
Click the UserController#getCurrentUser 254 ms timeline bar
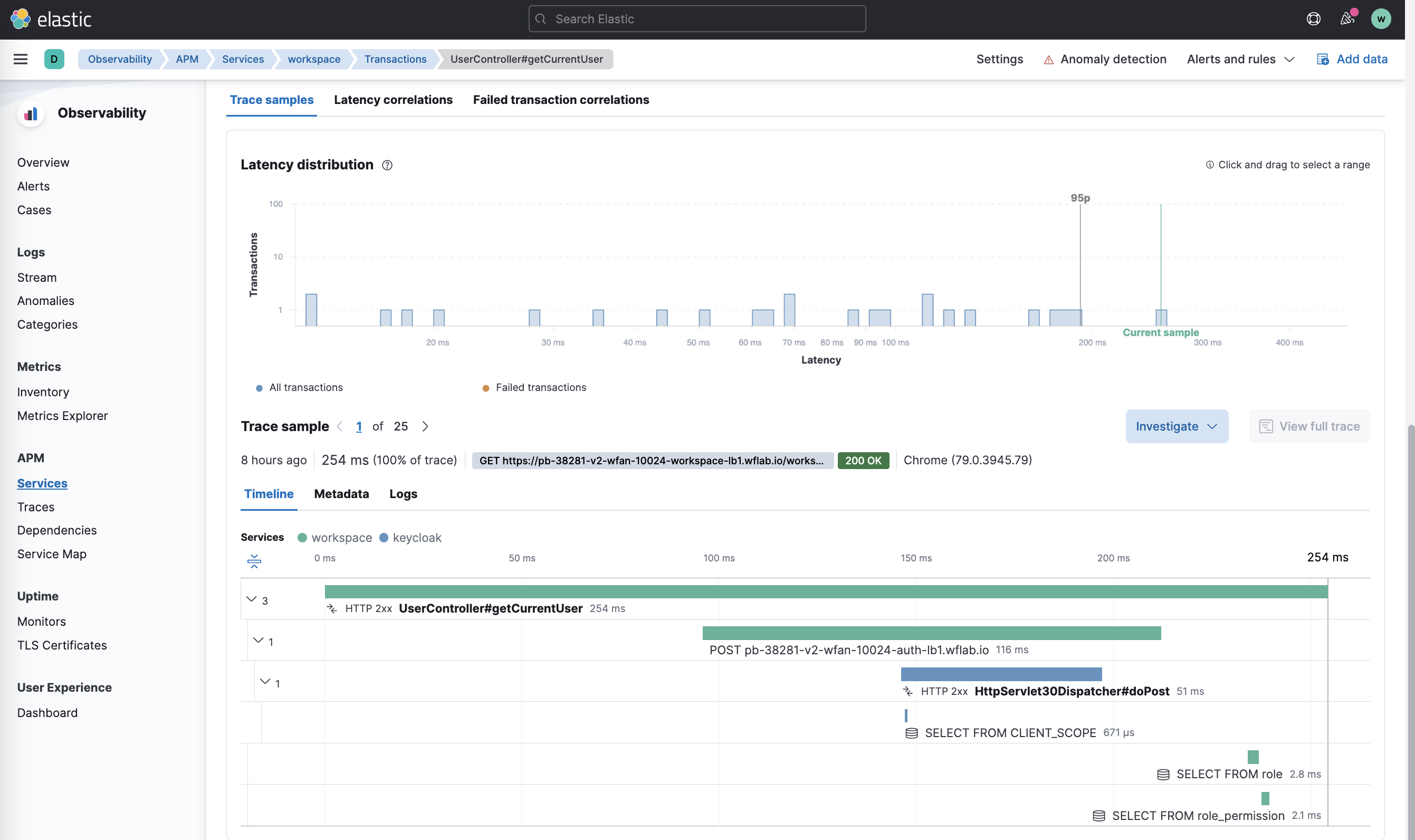(x=826, y=592)
